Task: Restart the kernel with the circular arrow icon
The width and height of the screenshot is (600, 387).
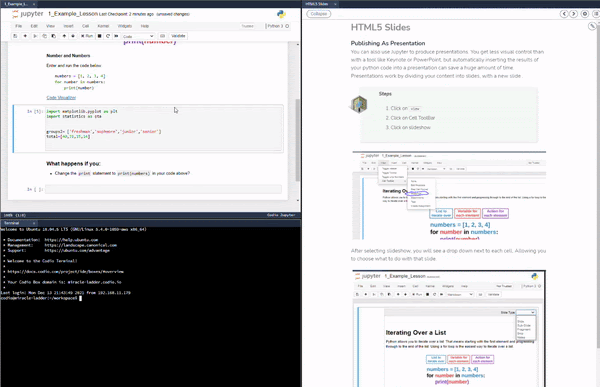Action: click(x=108, y=36)
